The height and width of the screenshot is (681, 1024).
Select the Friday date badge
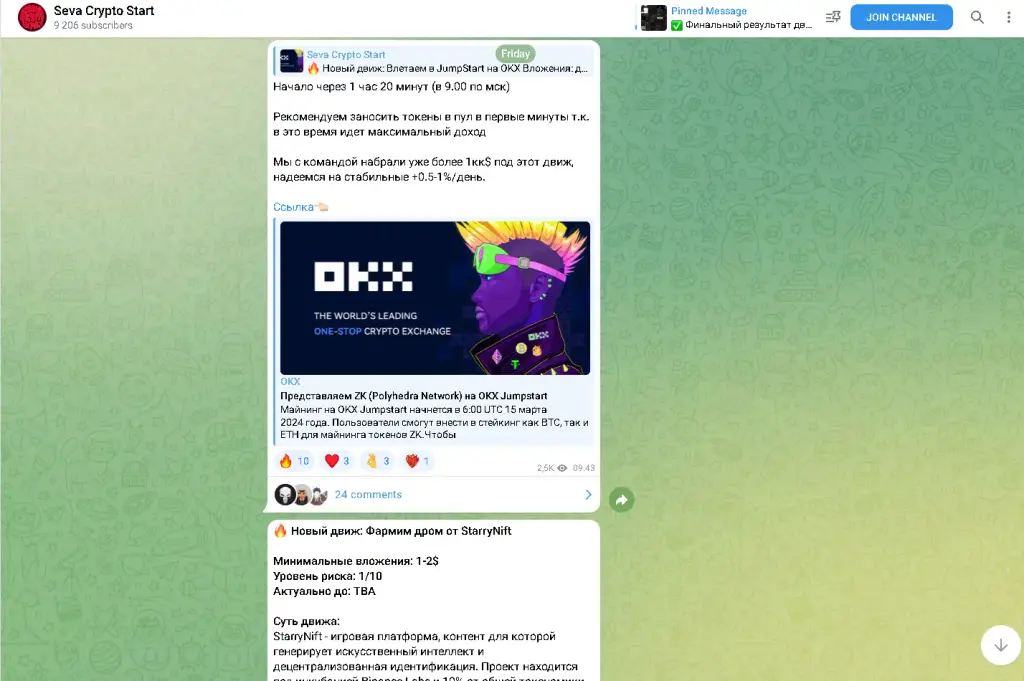515,54
